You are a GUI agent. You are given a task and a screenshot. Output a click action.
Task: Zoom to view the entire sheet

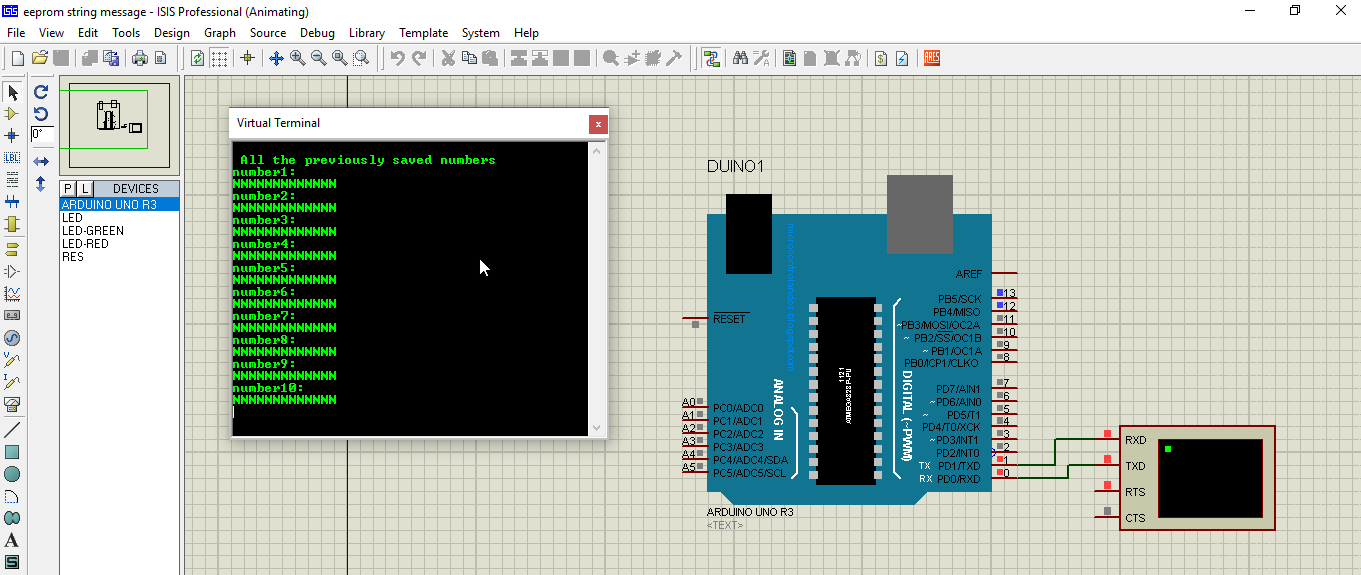pyautogui.click(x=340, y=58)
